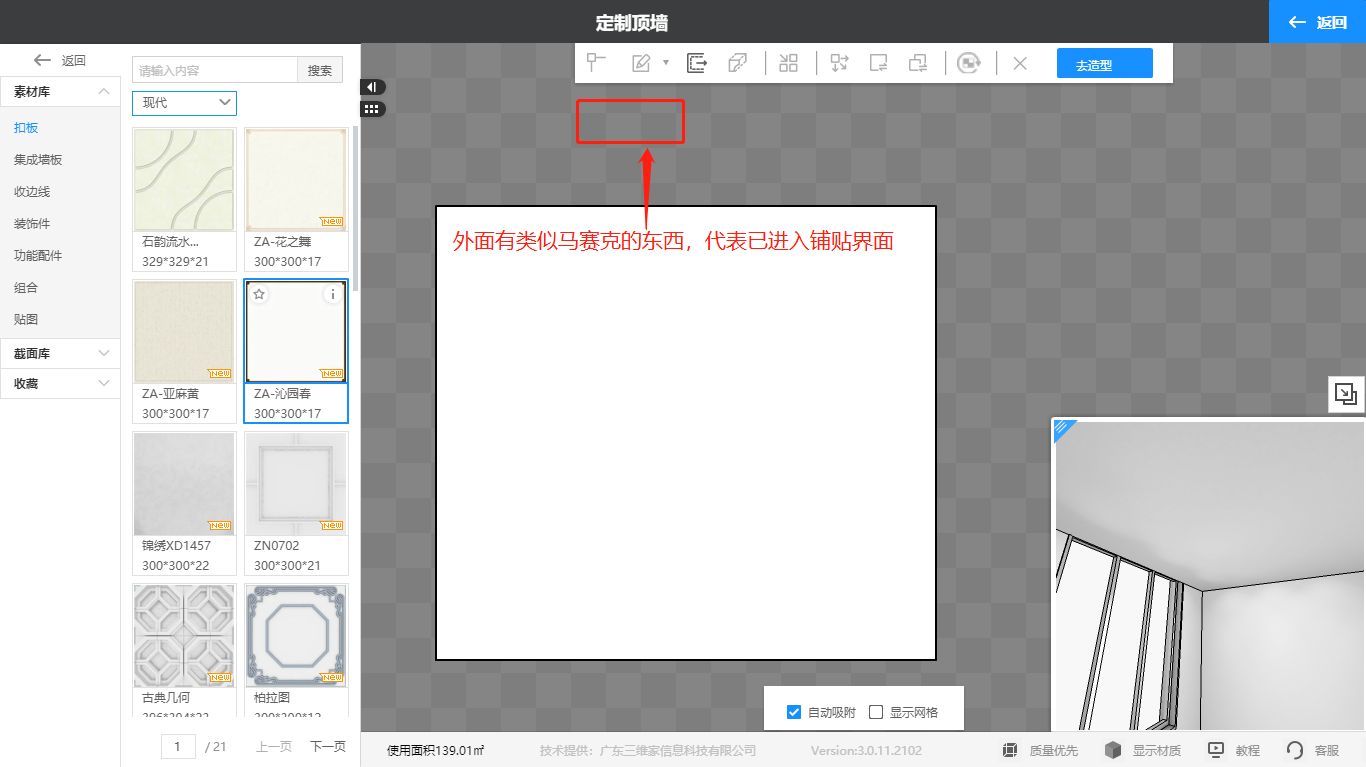Viewport: 1366px width, 767px height.
Task: Click the blue 去造型 button
Action: 1105,63
